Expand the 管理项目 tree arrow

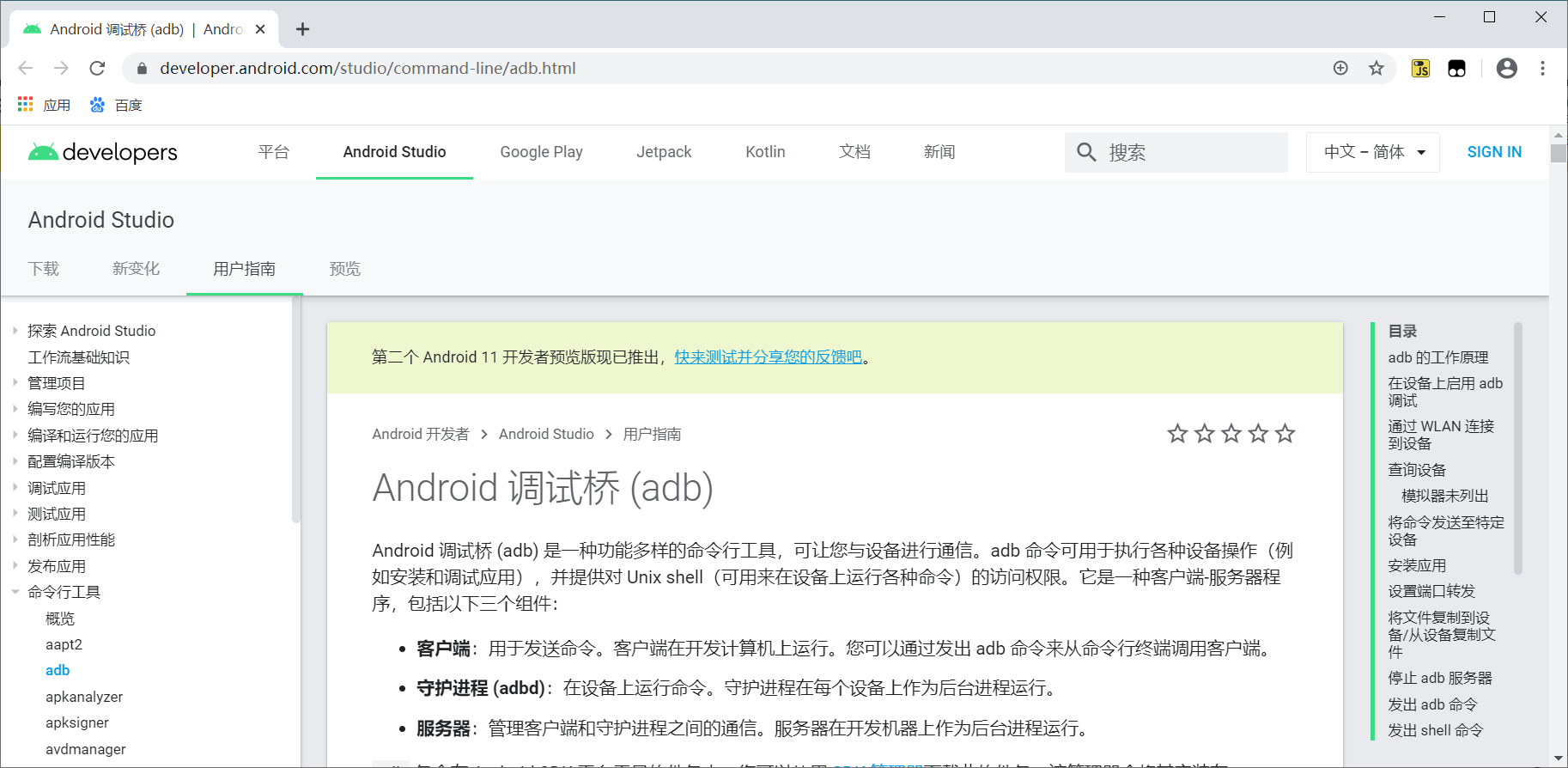pyautogui.click(x=15, y=383)
